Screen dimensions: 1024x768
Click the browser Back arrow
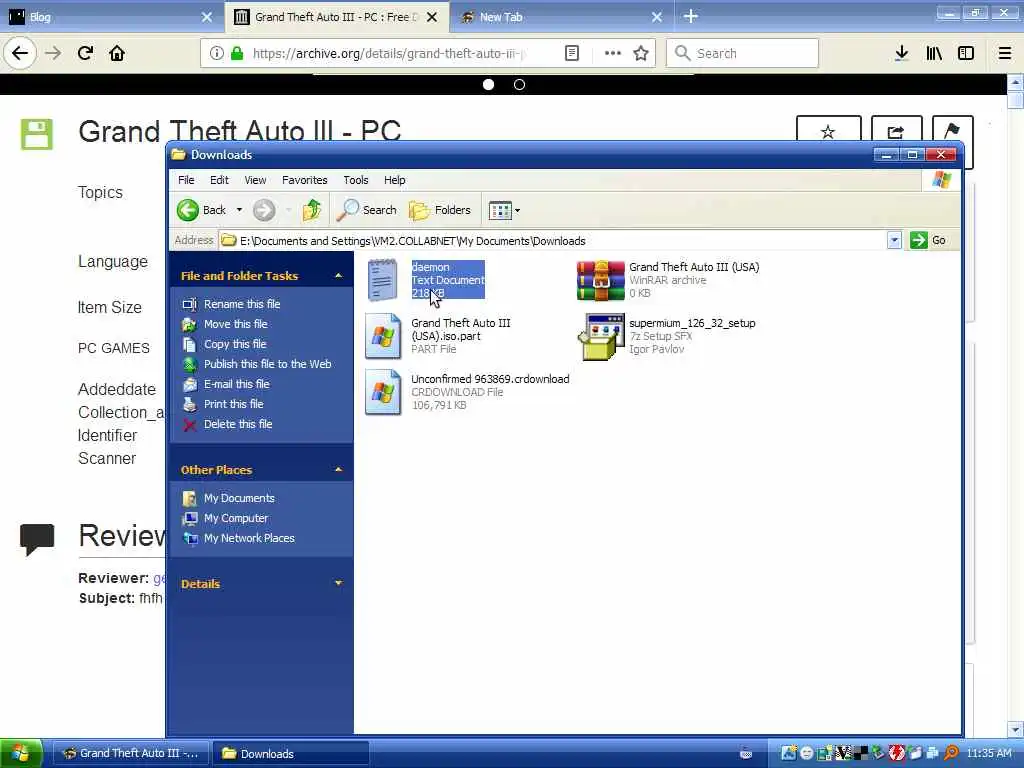point(20,53)
